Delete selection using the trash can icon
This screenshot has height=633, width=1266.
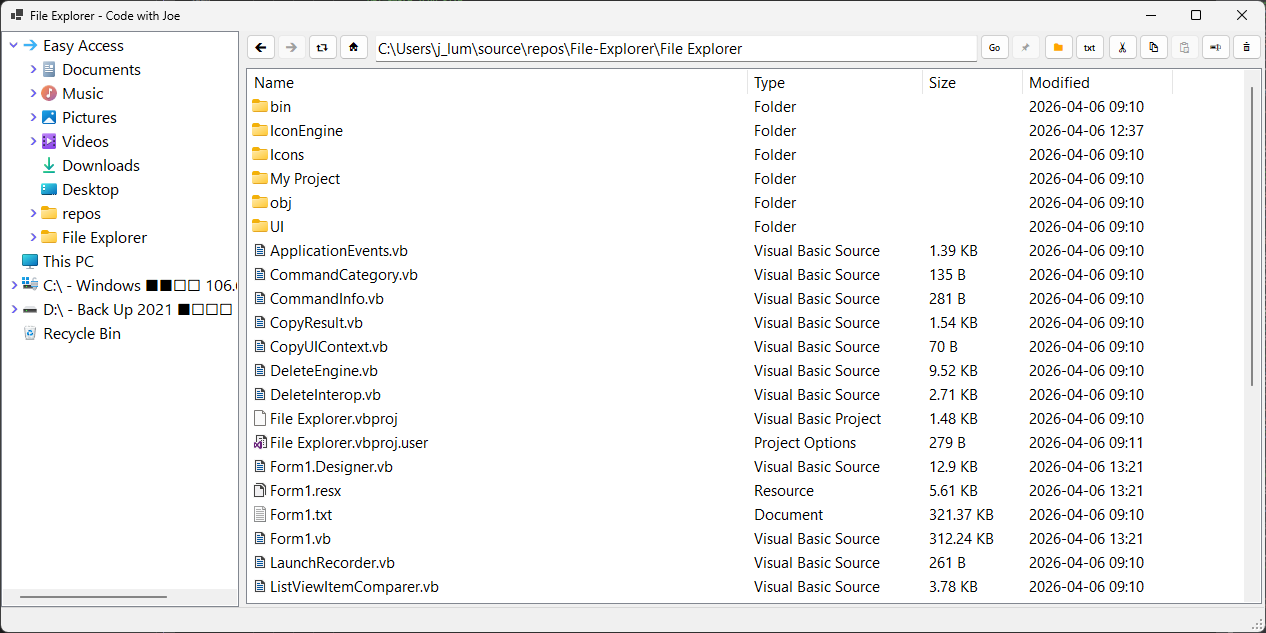pos(1246,47)
